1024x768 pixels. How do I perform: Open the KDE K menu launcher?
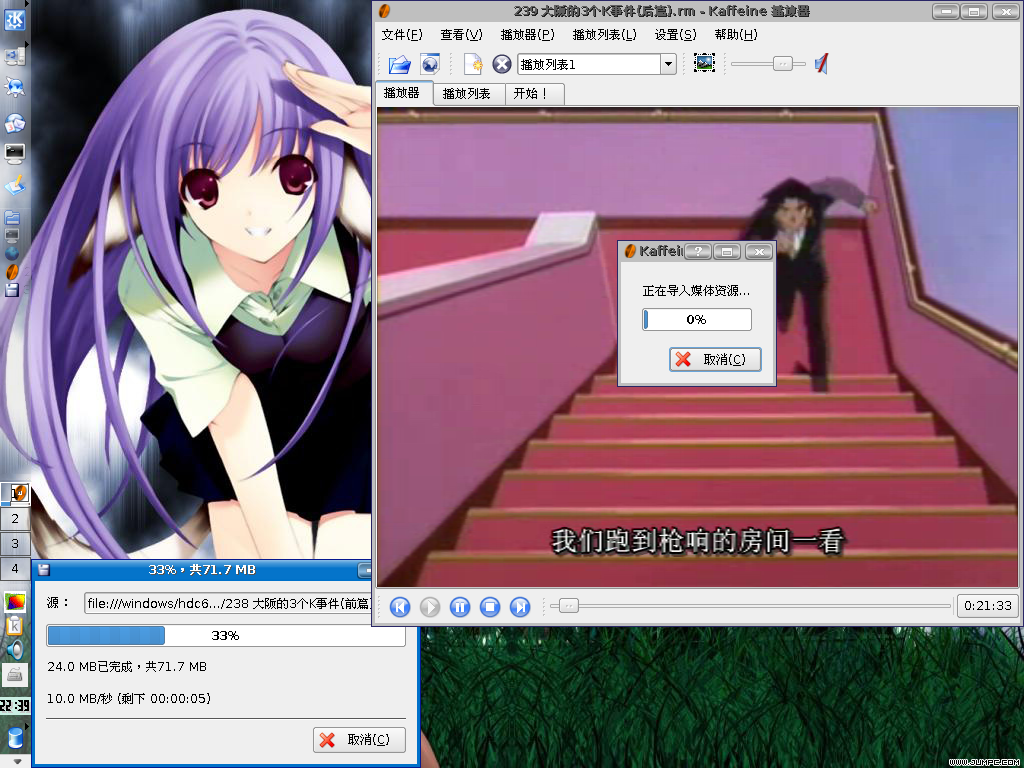(14, 20)
